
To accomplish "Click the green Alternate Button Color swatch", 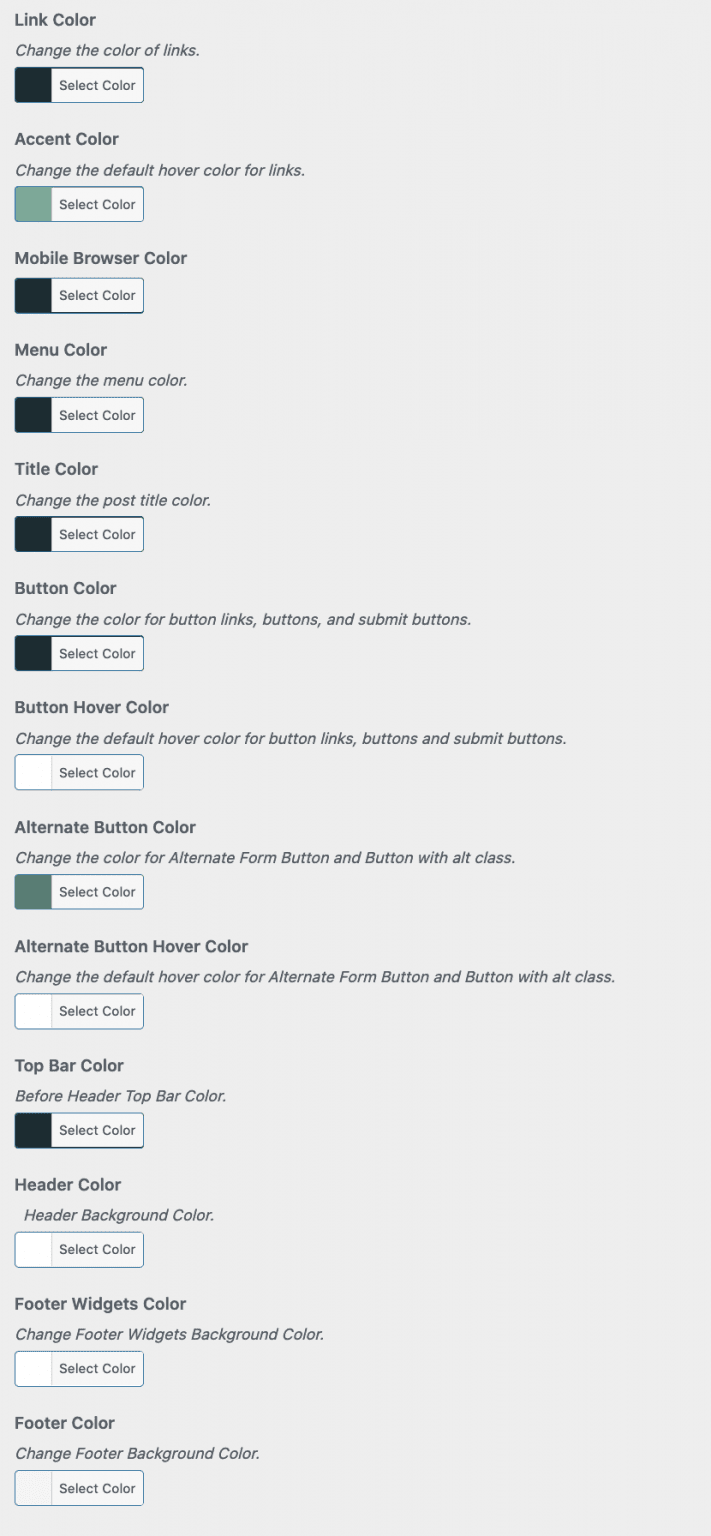I will 31,891.
